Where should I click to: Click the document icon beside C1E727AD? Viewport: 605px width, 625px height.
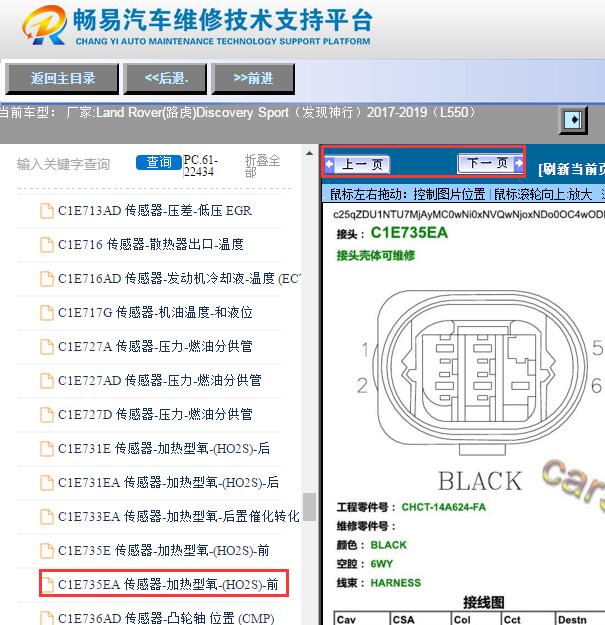coord(47,381)
